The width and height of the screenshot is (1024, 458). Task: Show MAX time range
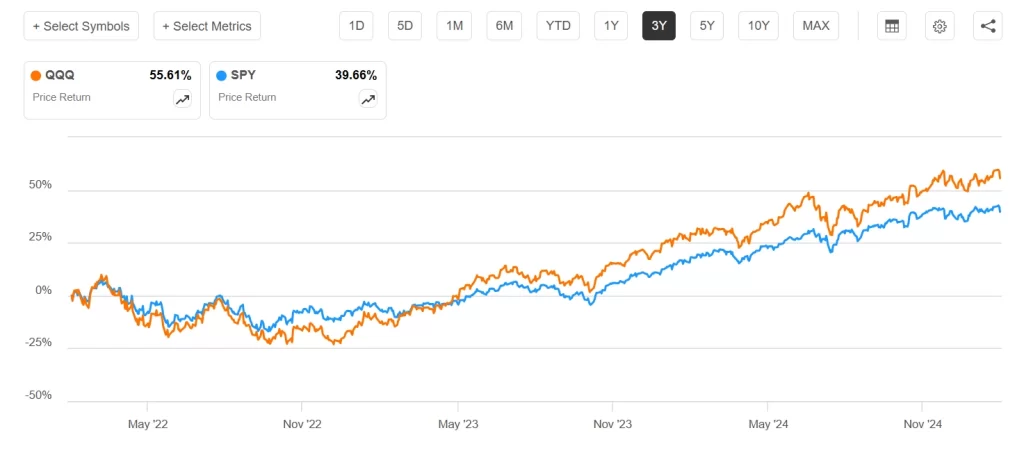[x=816, y=26]
